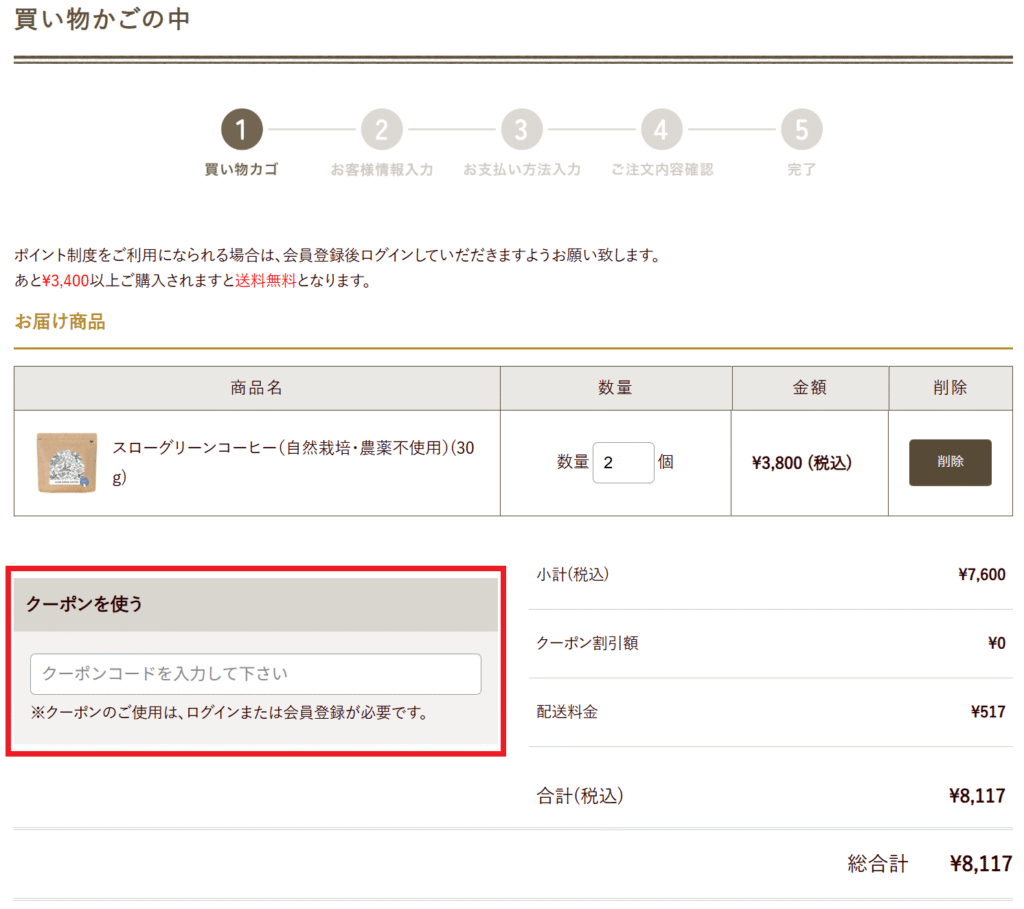1024x909 pixels.
Task: Click the クーポンを使う section header
Action: click(255, 604)
